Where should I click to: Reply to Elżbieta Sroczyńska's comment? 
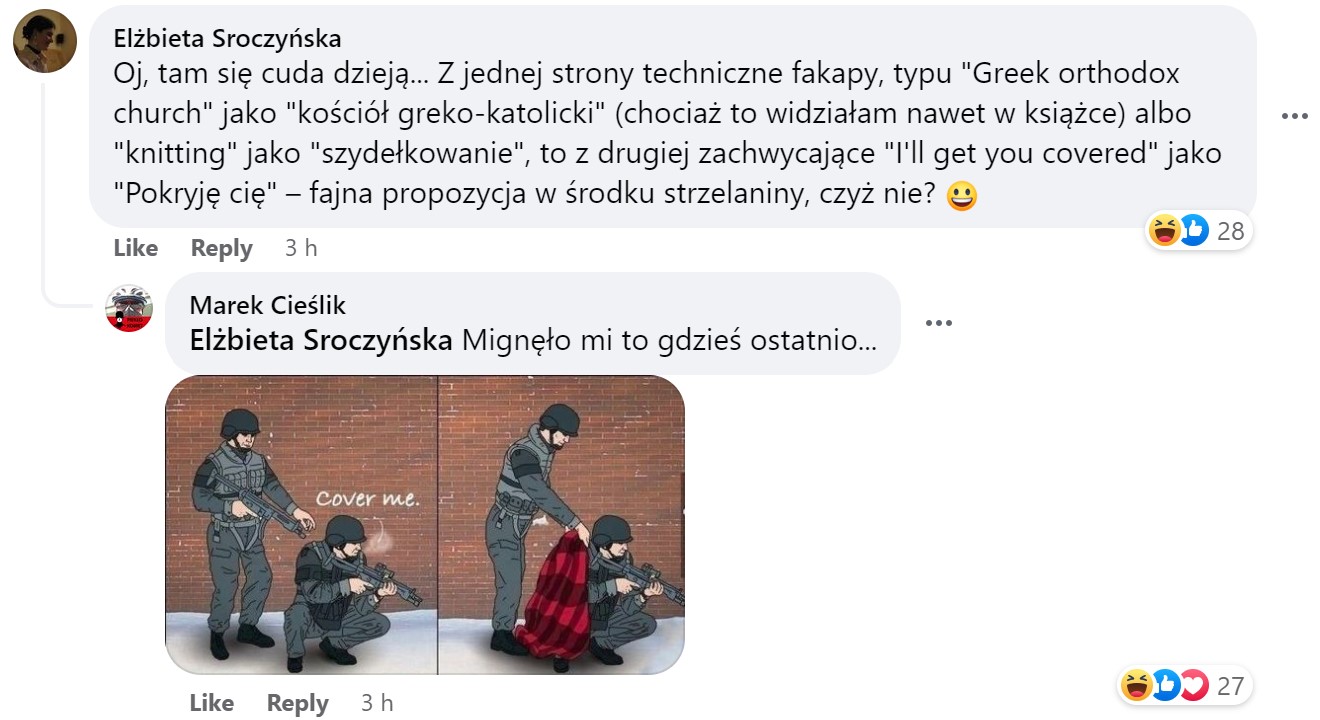[x=222, y=248]
